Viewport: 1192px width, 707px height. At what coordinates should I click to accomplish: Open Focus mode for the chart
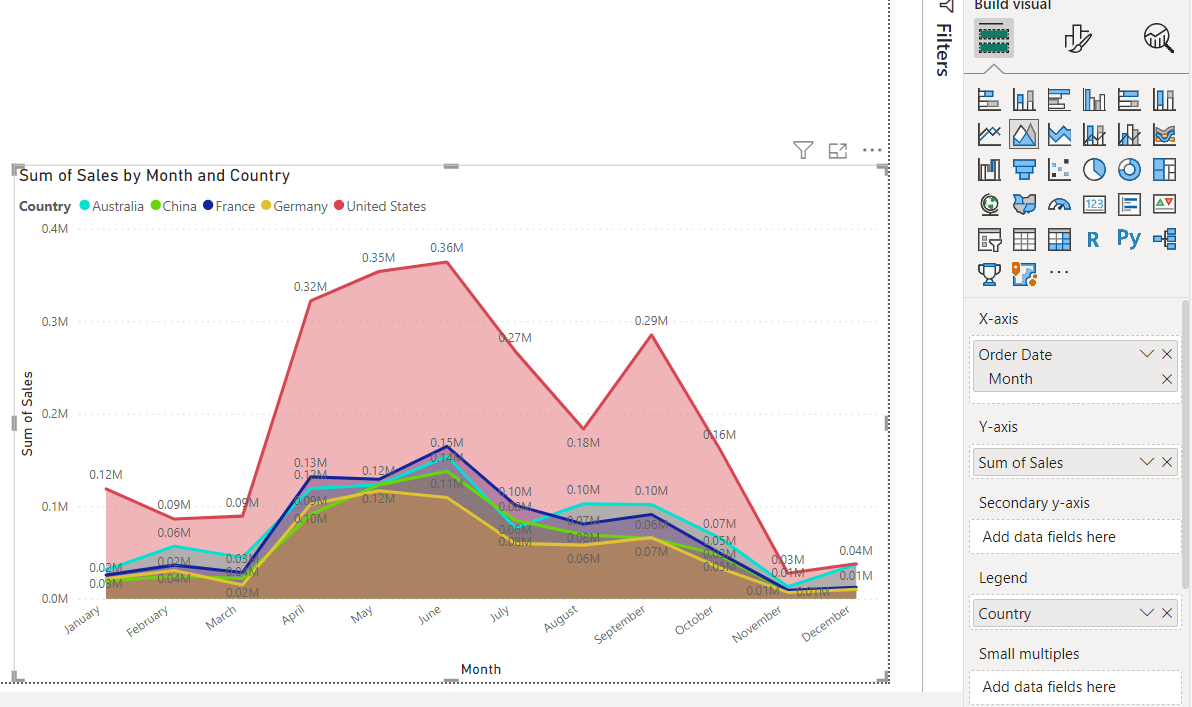[x=838, y=150]
